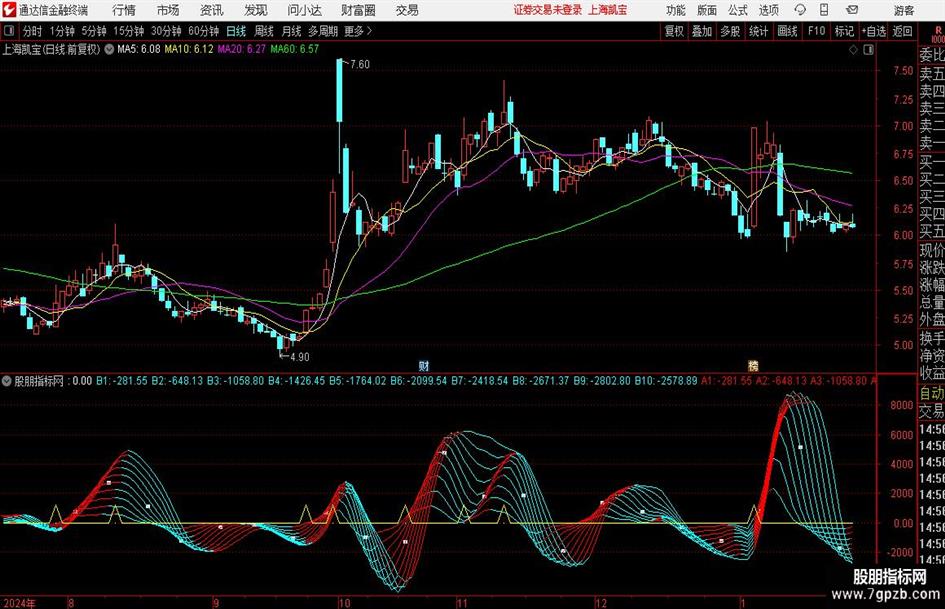This screenshot has width=945, height=609.
Task: Open the 选项 menu
Action: 768,10
